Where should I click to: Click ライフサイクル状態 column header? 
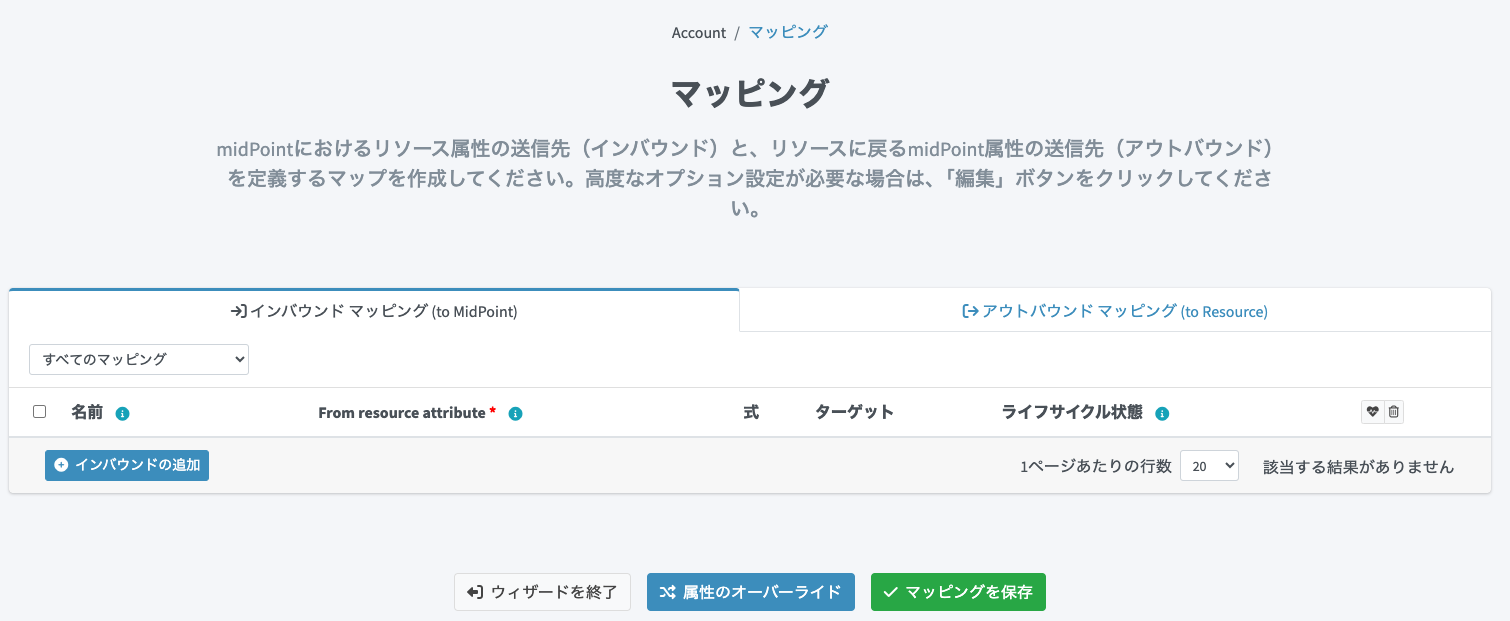pyautogui.click(x=1072, y=412)
